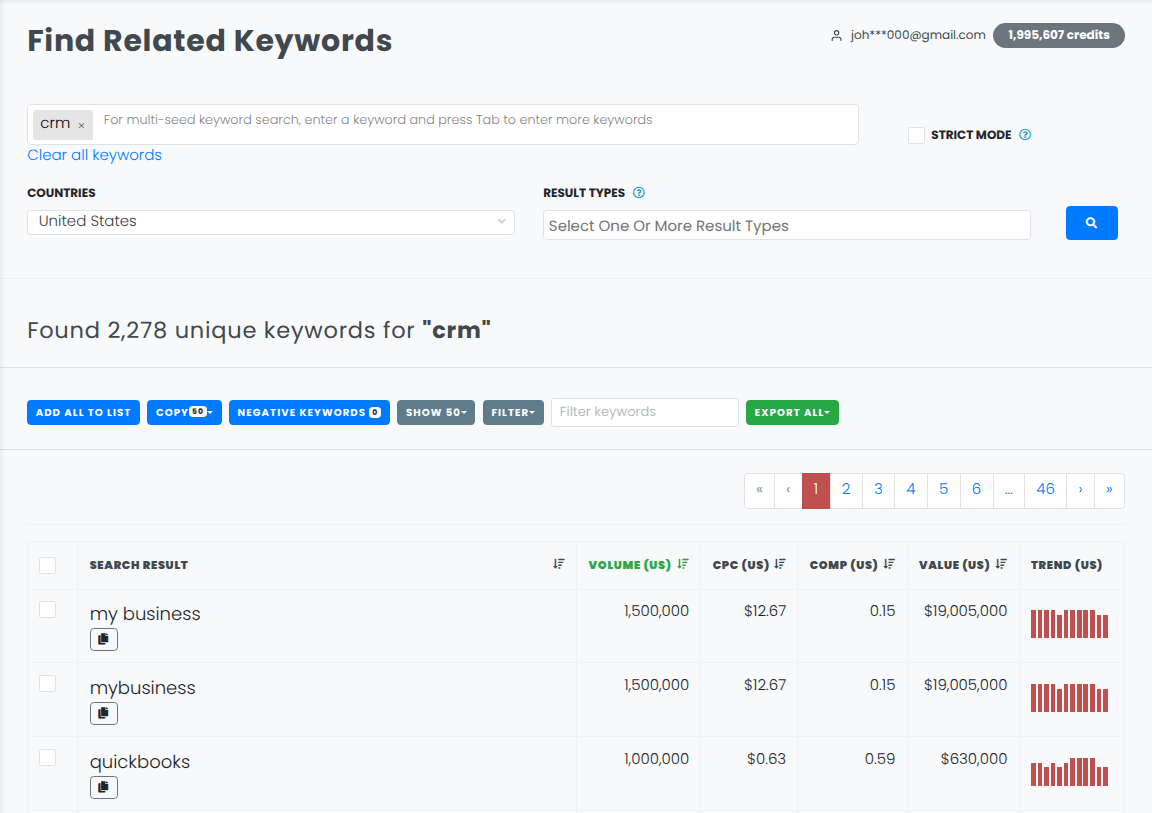Open the Result Types selector
Screen dimensions: 1152x813
click(x=786, y=225)
